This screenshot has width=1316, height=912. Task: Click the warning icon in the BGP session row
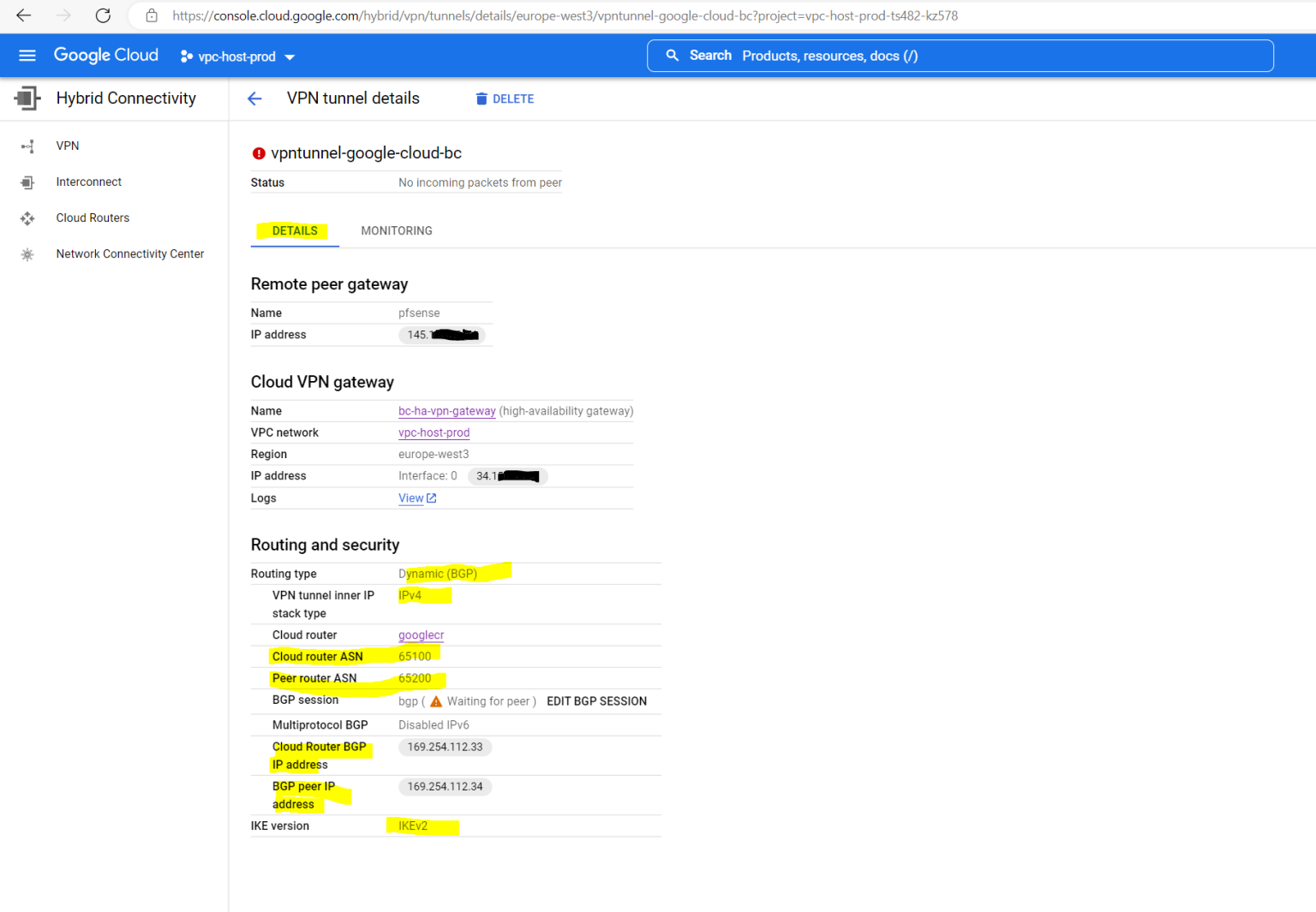[x=436, y=700]
